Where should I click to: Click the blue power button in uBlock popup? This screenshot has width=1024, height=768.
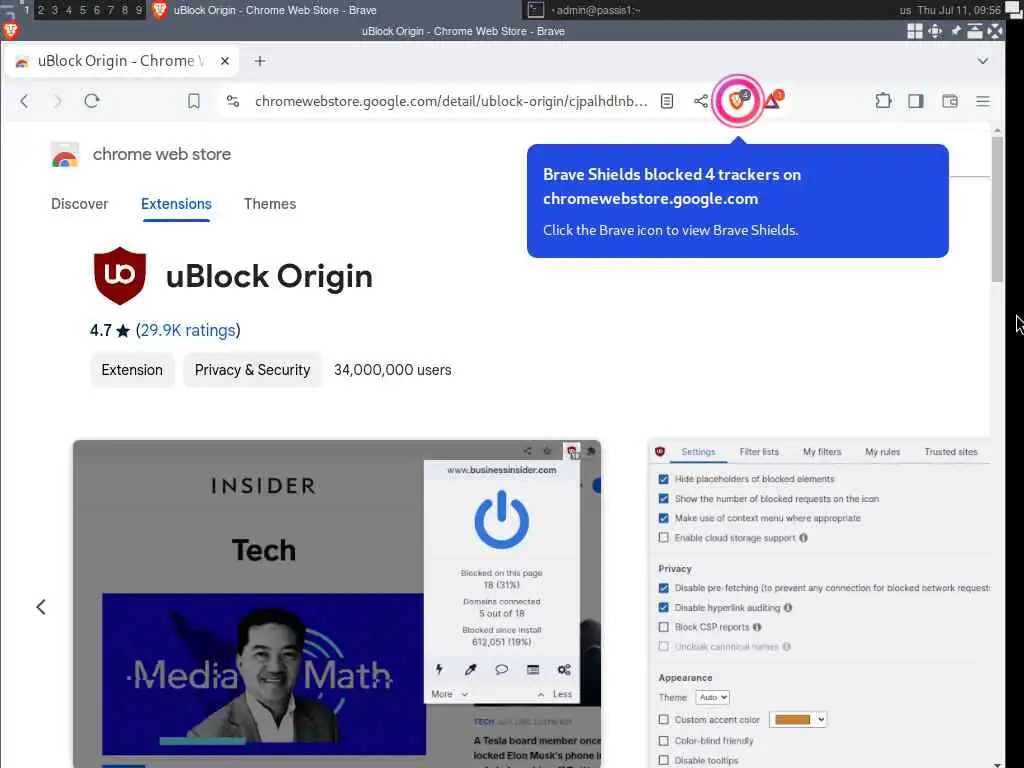(x=502, y=520)
